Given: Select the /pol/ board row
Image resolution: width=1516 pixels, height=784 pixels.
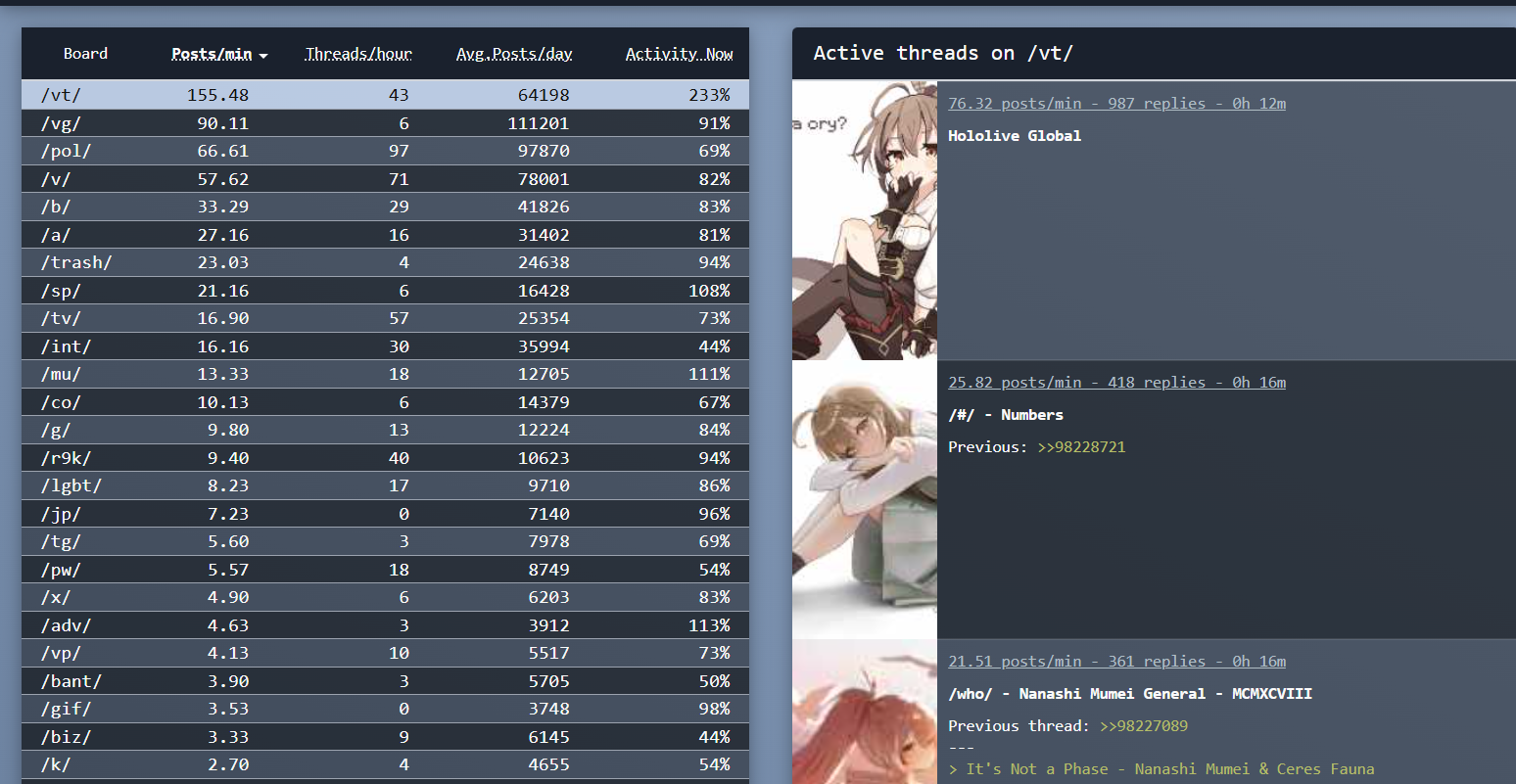Looking at the screenshot, I should coord(385,151).
